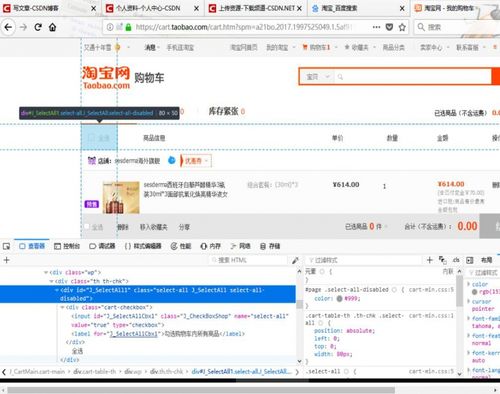This screenshot has width=500, height=394.
Task: Open the 样式编辑器 style editor tab
Action: [143, 246]
